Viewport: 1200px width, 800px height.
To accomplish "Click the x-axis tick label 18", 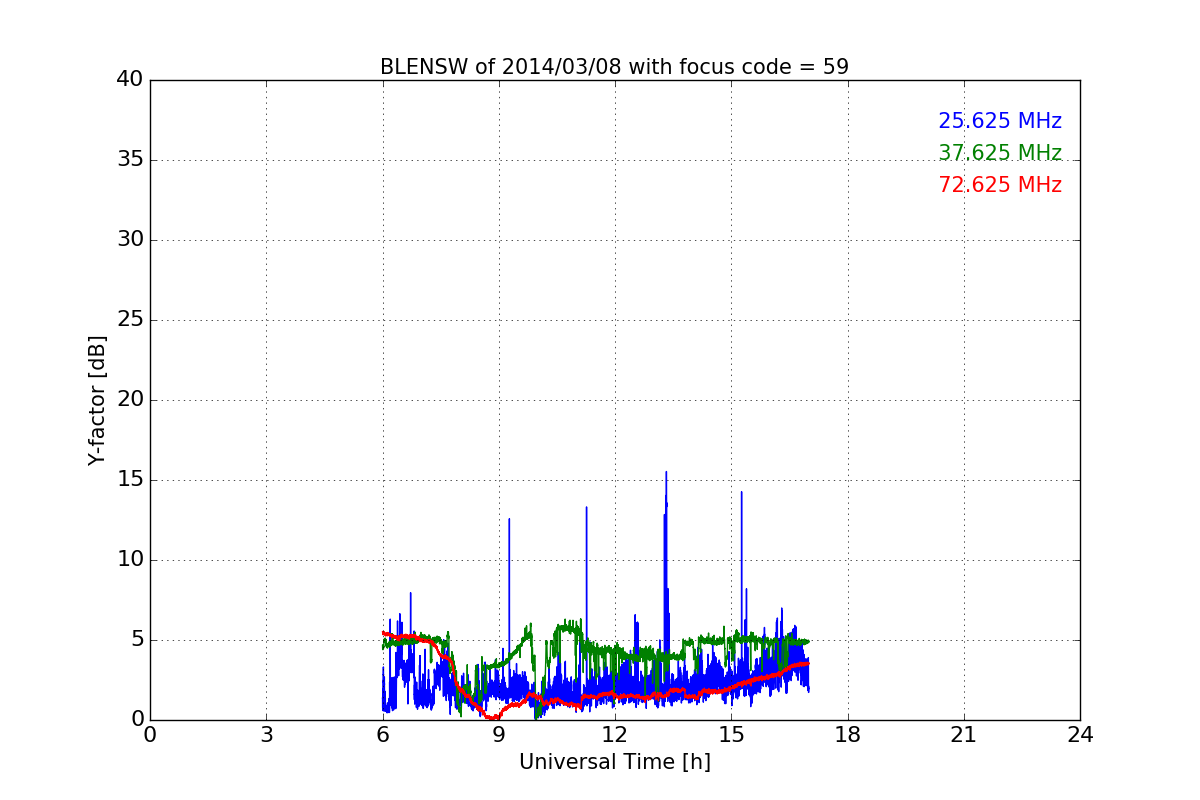I will click(x=847, y=735).
